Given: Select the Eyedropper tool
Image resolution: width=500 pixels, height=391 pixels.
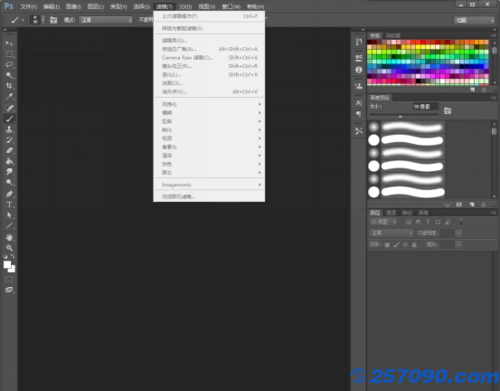Looking at the screenshot, I should pyautogui.click(x=9, y=97).
